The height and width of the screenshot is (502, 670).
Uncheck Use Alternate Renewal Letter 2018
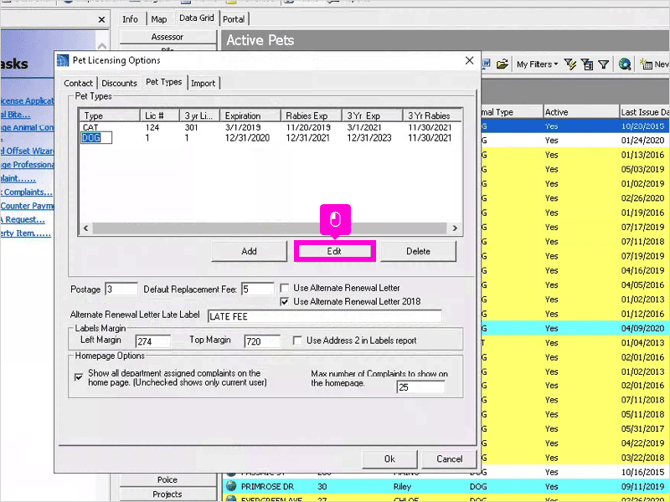(x=284, y=302)
